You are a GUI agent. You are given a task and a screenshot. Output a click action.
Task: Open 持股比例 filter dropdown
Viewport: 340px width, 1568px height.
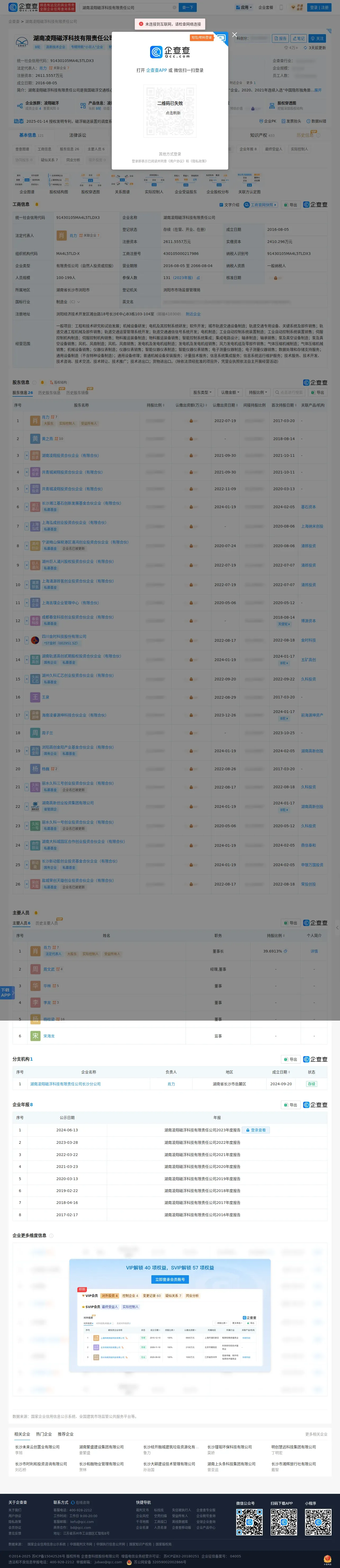(x=258, y=393)
